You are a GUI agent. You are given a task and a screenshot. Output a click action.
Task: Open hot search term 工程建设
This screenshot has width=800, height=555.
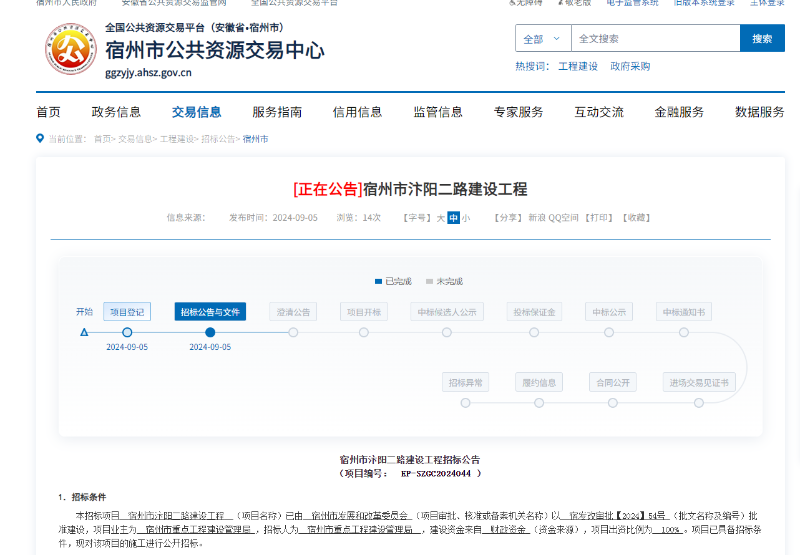(578, 66)
